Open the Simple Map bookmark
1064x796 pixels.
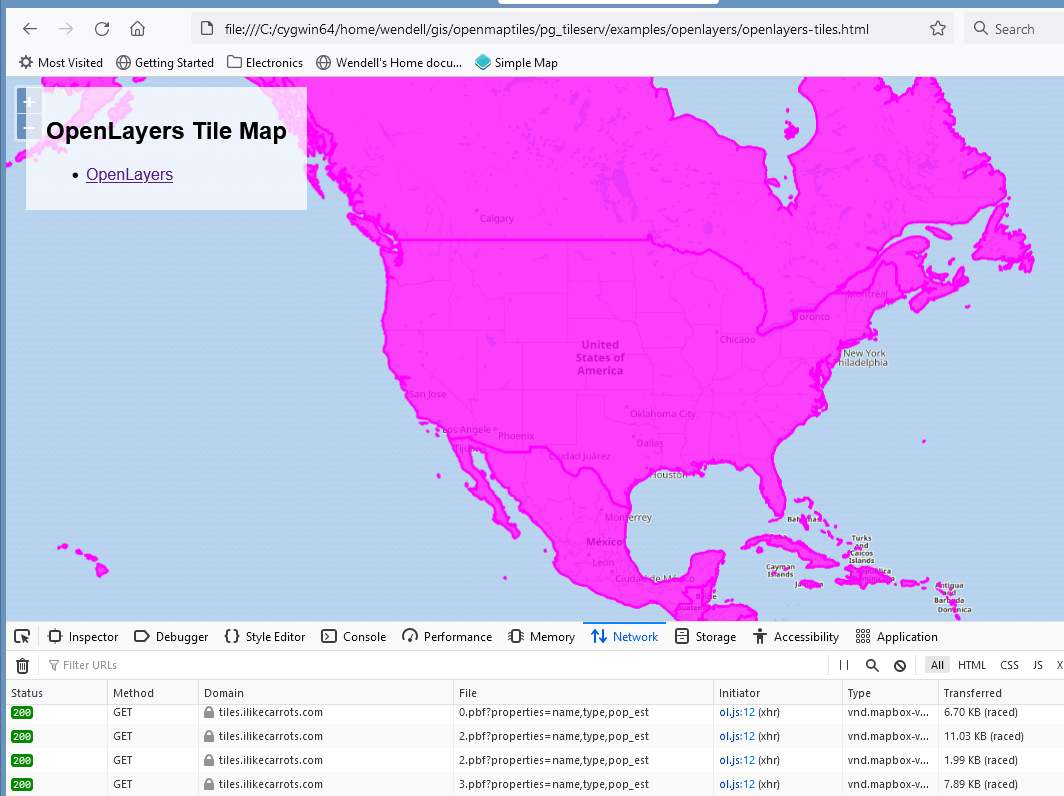(516, 62)
